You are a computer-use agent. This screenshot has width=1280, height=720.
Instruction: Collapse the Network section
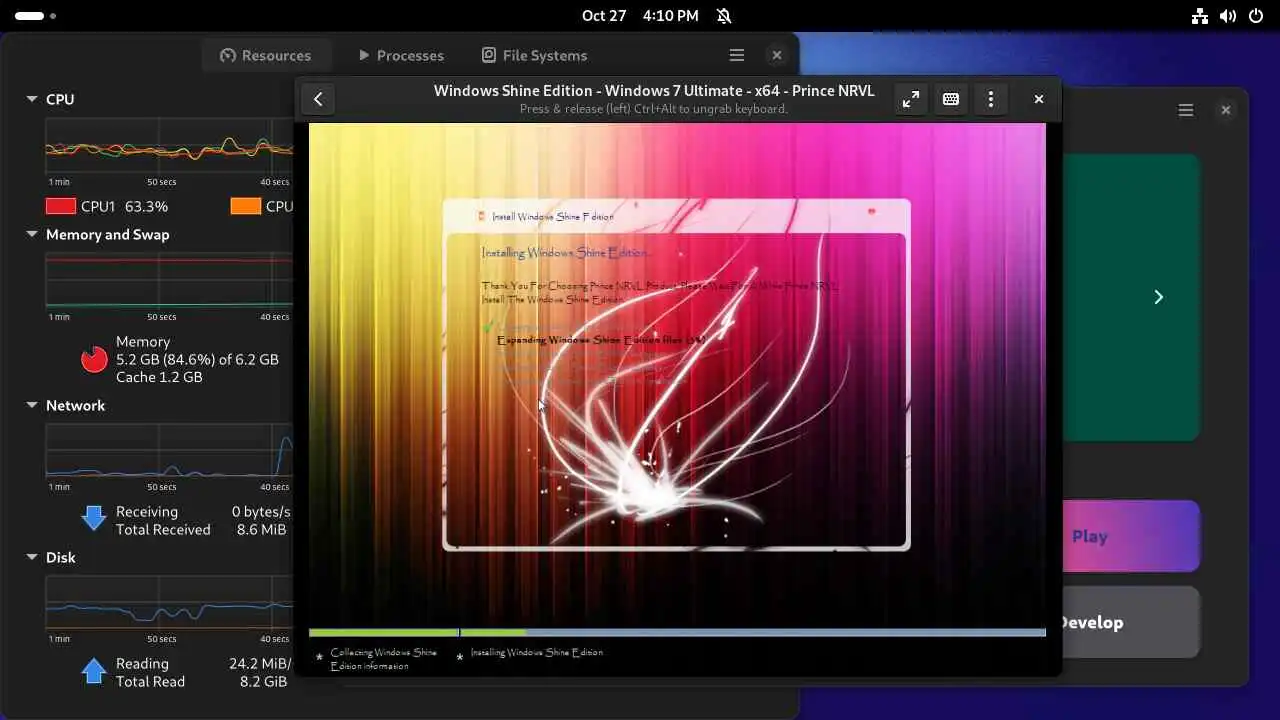[x=32, y=405]
